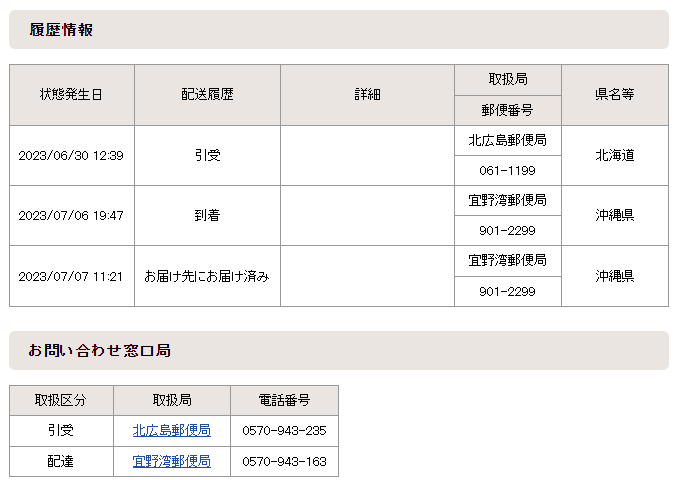The image size is (674, 480).
Task: Click the 北海道 prefecture cell
Action: [614, 156]
